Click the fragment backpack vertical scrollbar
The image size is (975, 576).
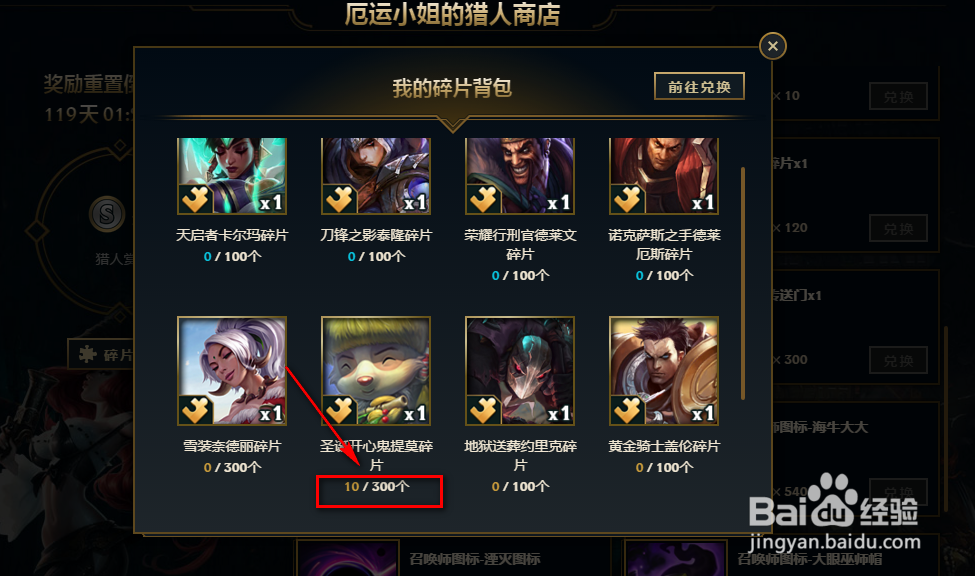point(743,283)
